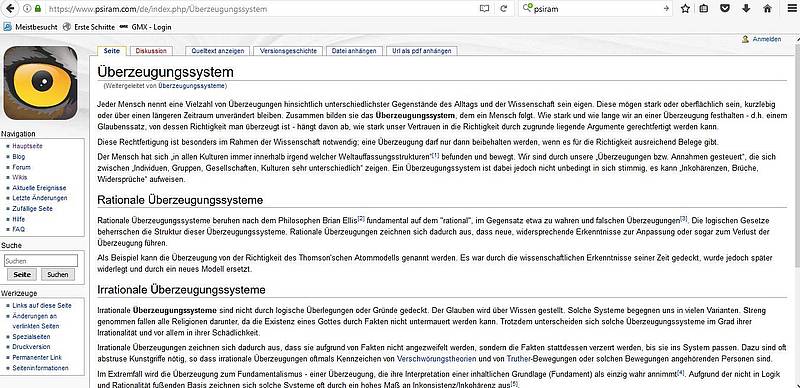Open the Wikis navigation link
800x388 pixels.
[20, 177]
